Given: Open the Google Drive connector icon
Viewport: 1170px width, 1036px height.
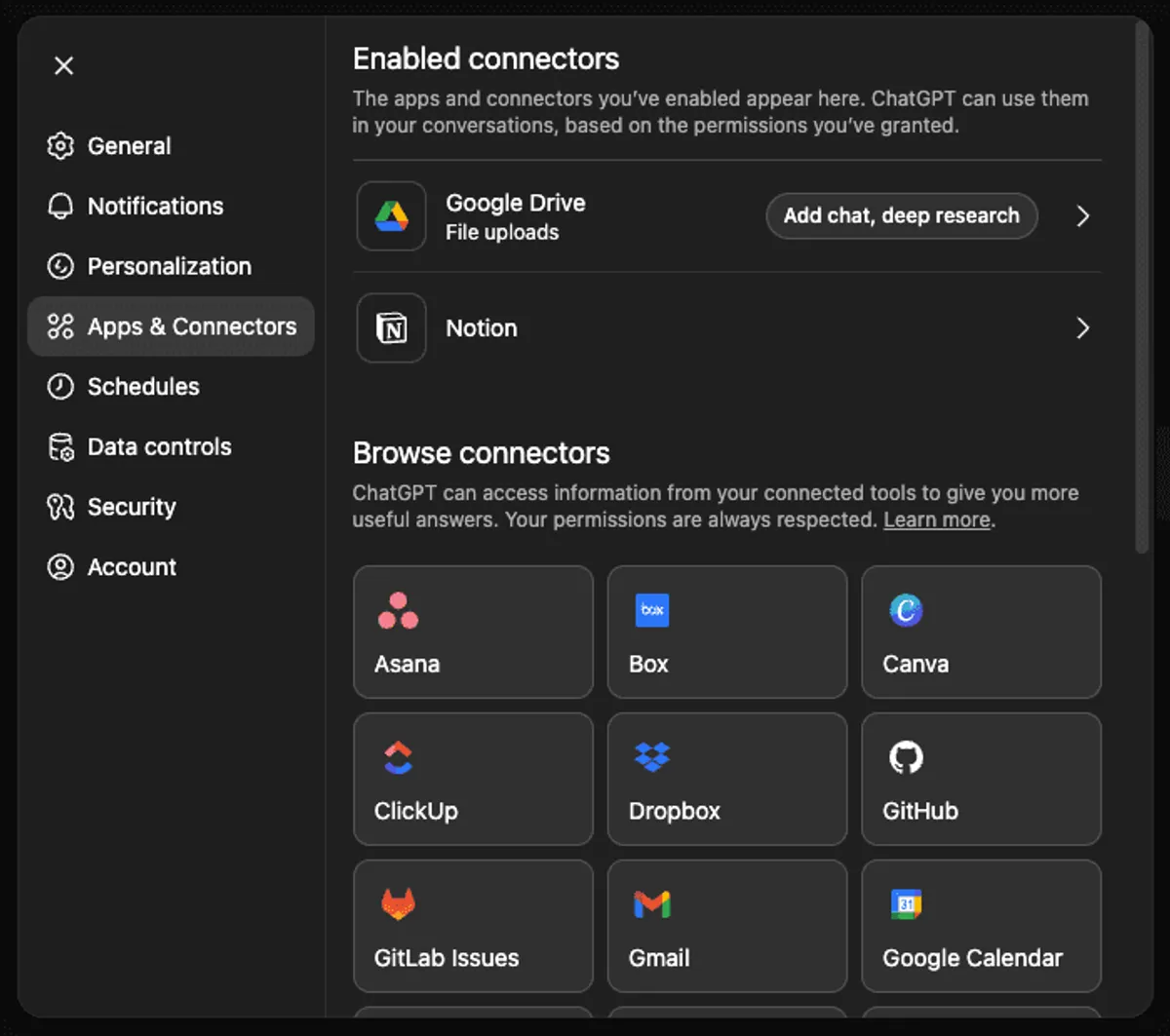Looking at the screenshot, I should click(390, 215).
